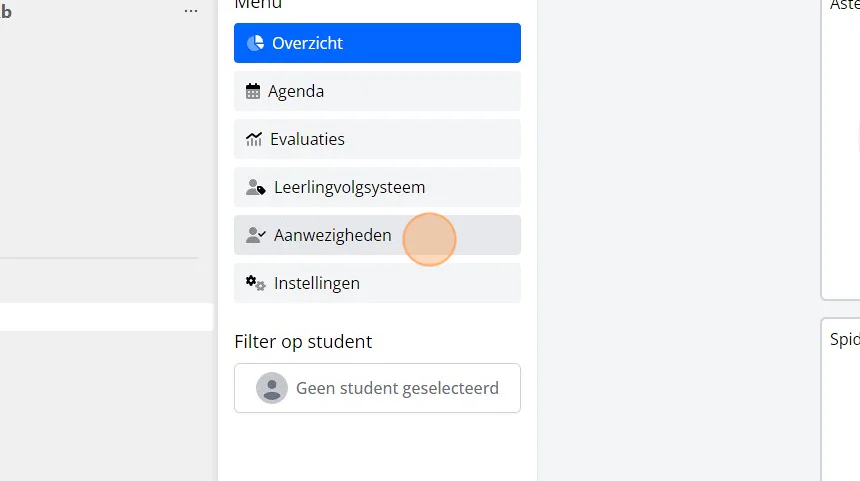Image resolution: width=860 pixels, height=481 pixels.
Task: Go to the Evaluaties section
Action: coord(377,139)
